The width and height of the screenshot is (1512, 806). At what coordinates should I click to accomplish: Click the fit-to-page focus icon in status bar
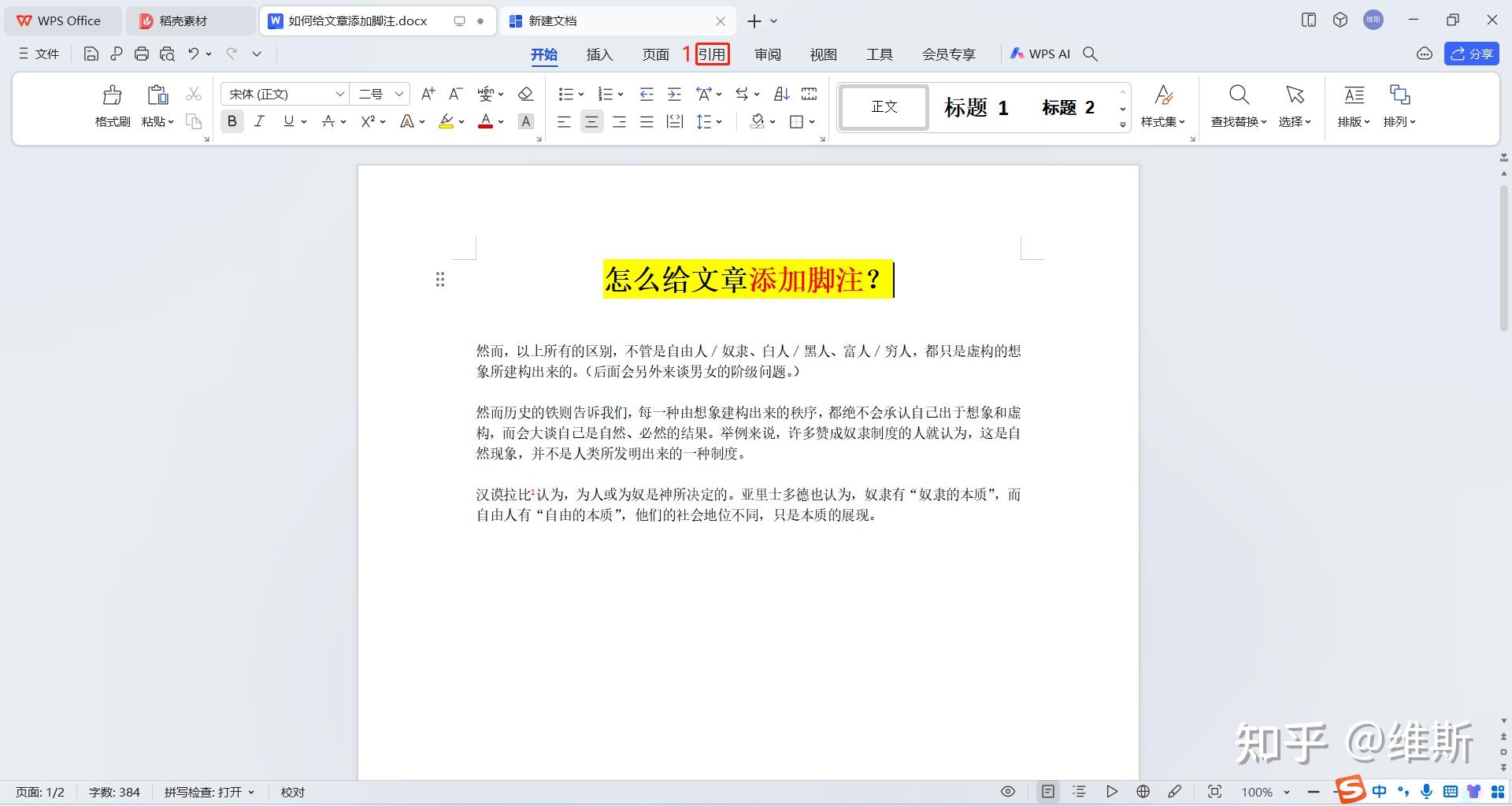pyautogui.click(x=1214, y=792)
